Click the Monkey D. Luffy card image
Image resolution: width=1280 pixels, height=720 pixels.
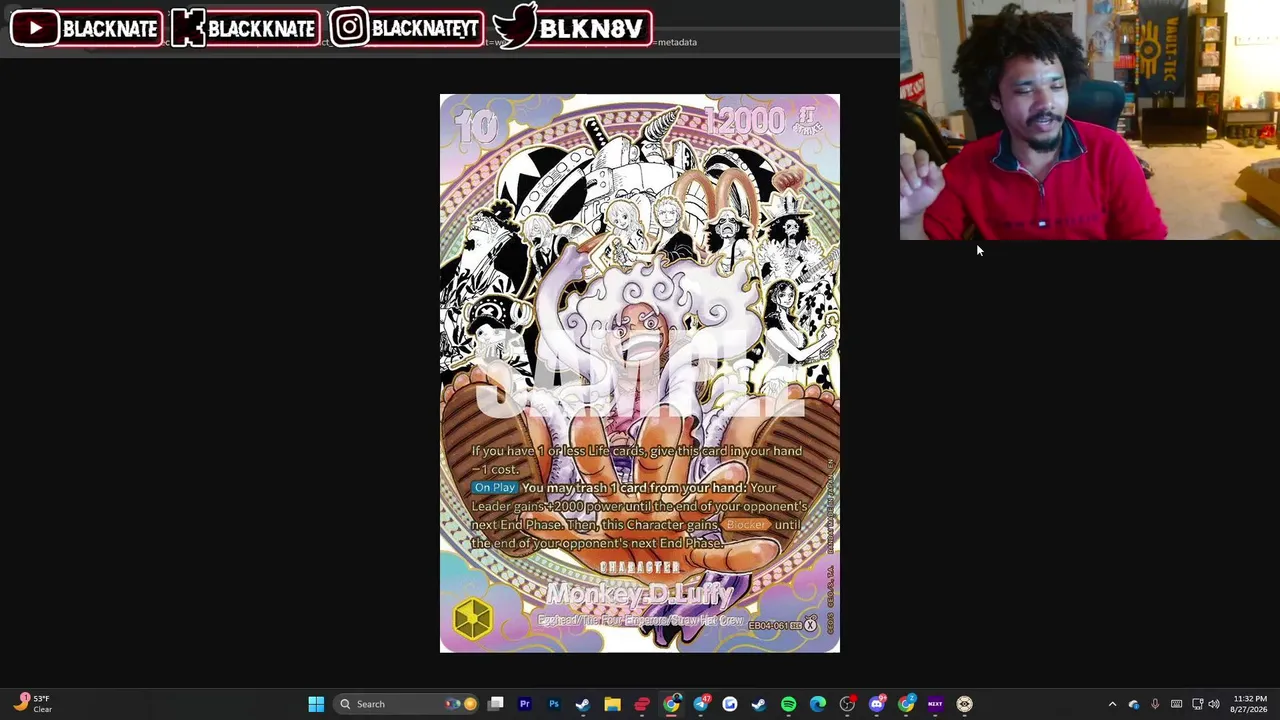[x=640, y=373]
